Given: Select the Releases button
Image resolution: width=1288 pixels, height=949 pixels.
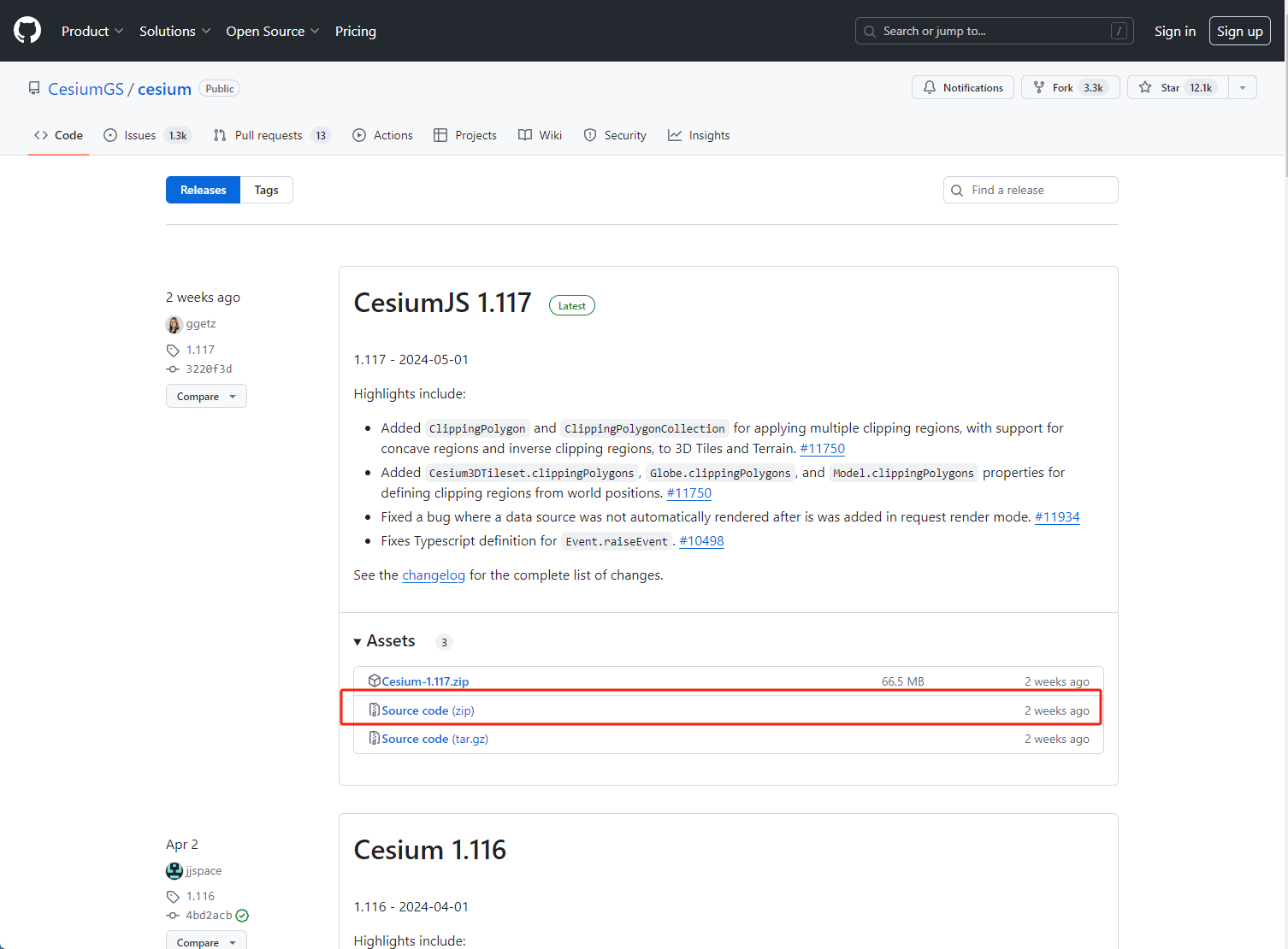Looking at the screenshot, I should 204,190.
